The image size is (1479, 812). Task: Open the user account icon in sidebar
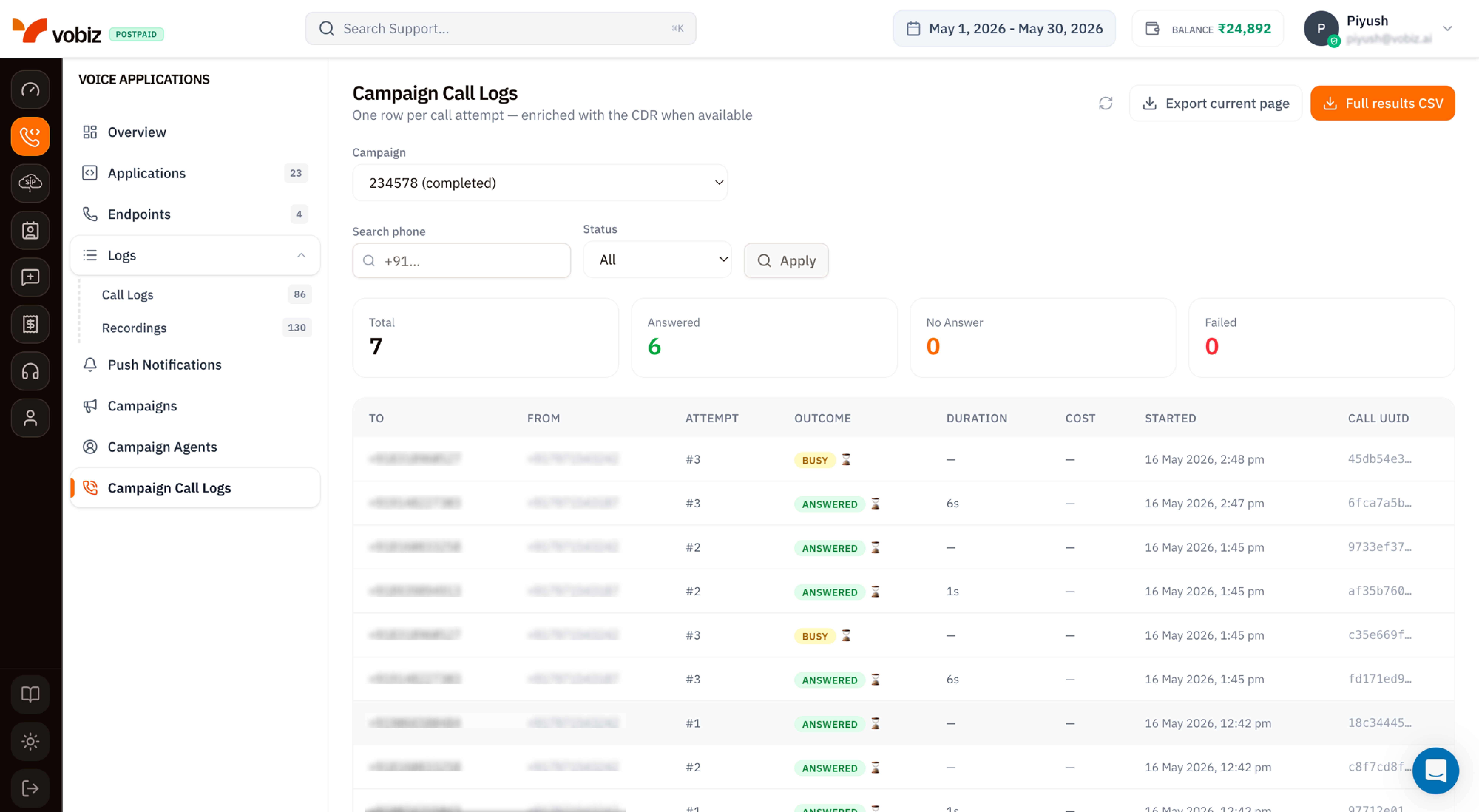[31, 418]
